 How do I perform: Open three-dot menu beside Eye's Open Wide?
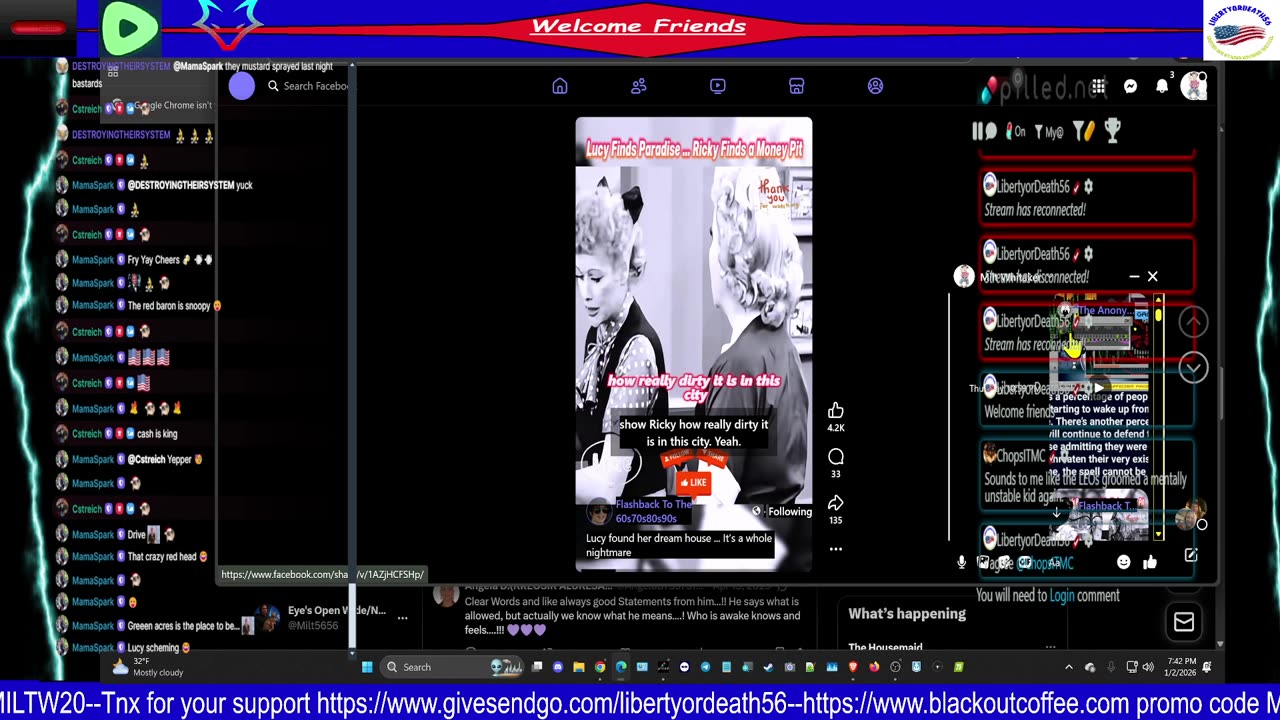(402, 618)
